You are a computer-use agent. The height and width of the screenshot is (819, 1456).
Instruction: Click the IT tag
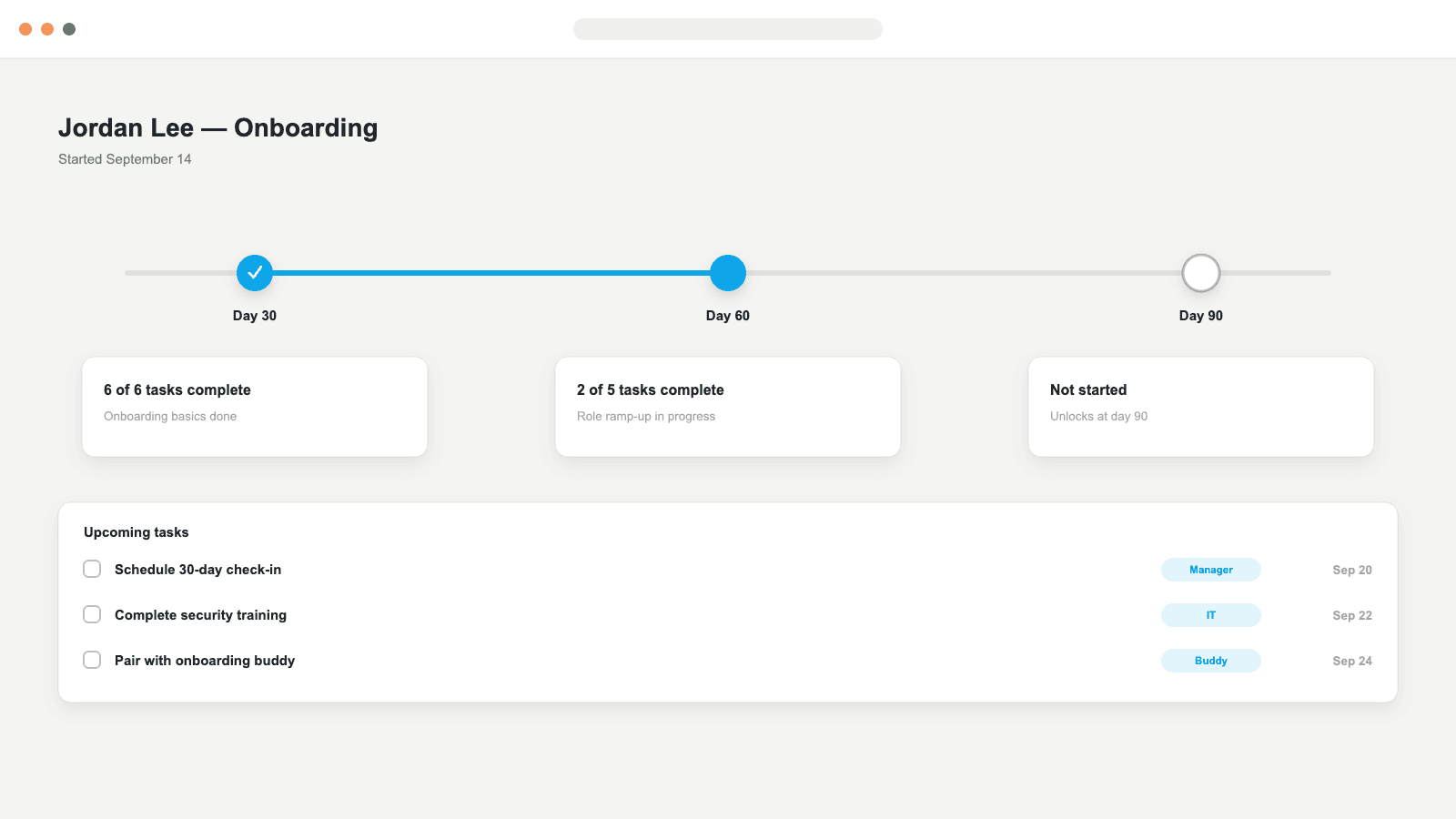(1211, 615)
